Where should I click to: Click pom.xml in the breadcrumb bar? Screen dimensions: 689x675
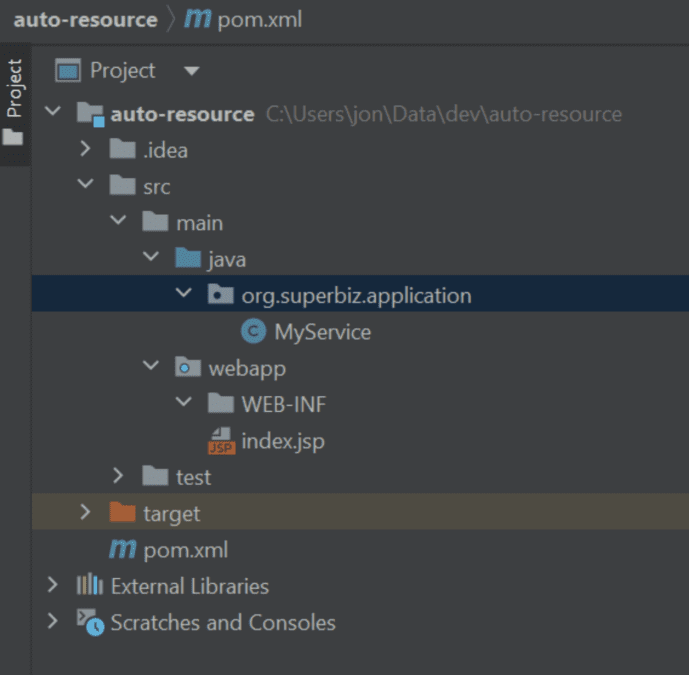pyautogui.click(x=243, y=20)
